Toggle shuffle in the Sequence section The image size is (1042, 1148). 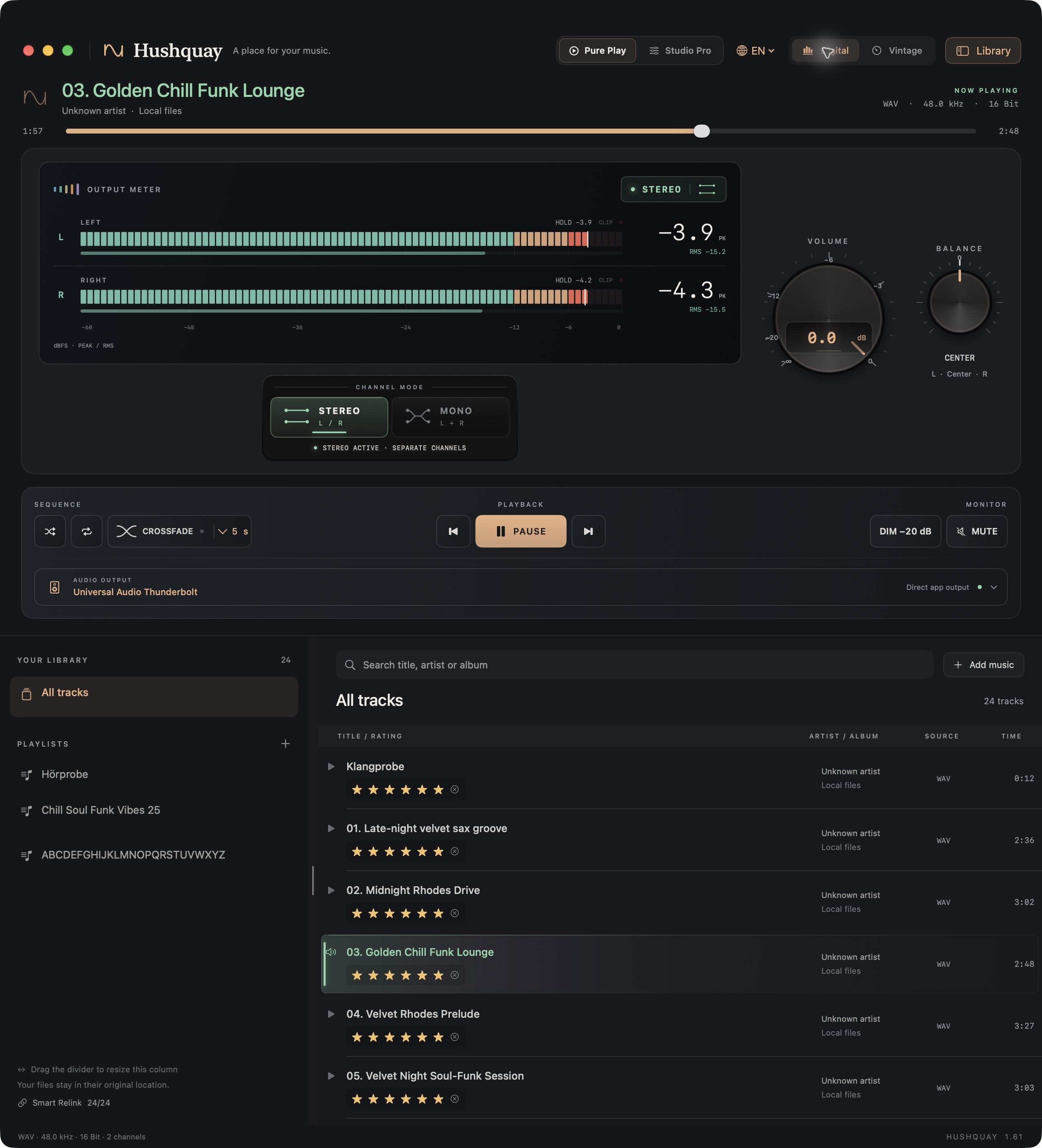50,531
